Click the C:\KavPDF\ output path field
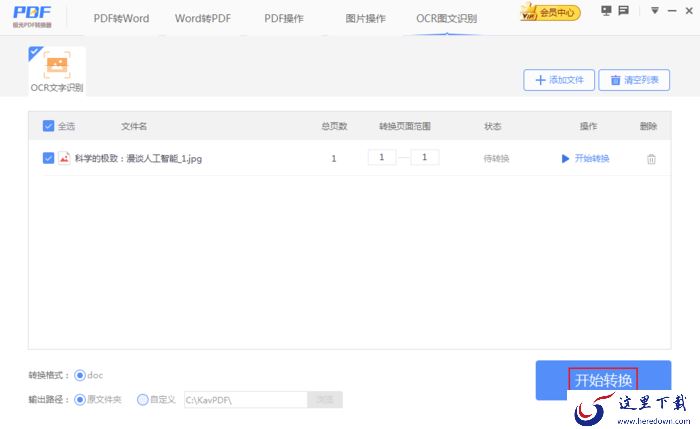This screenshot has width=700, height=429. (x=246, y=400)
